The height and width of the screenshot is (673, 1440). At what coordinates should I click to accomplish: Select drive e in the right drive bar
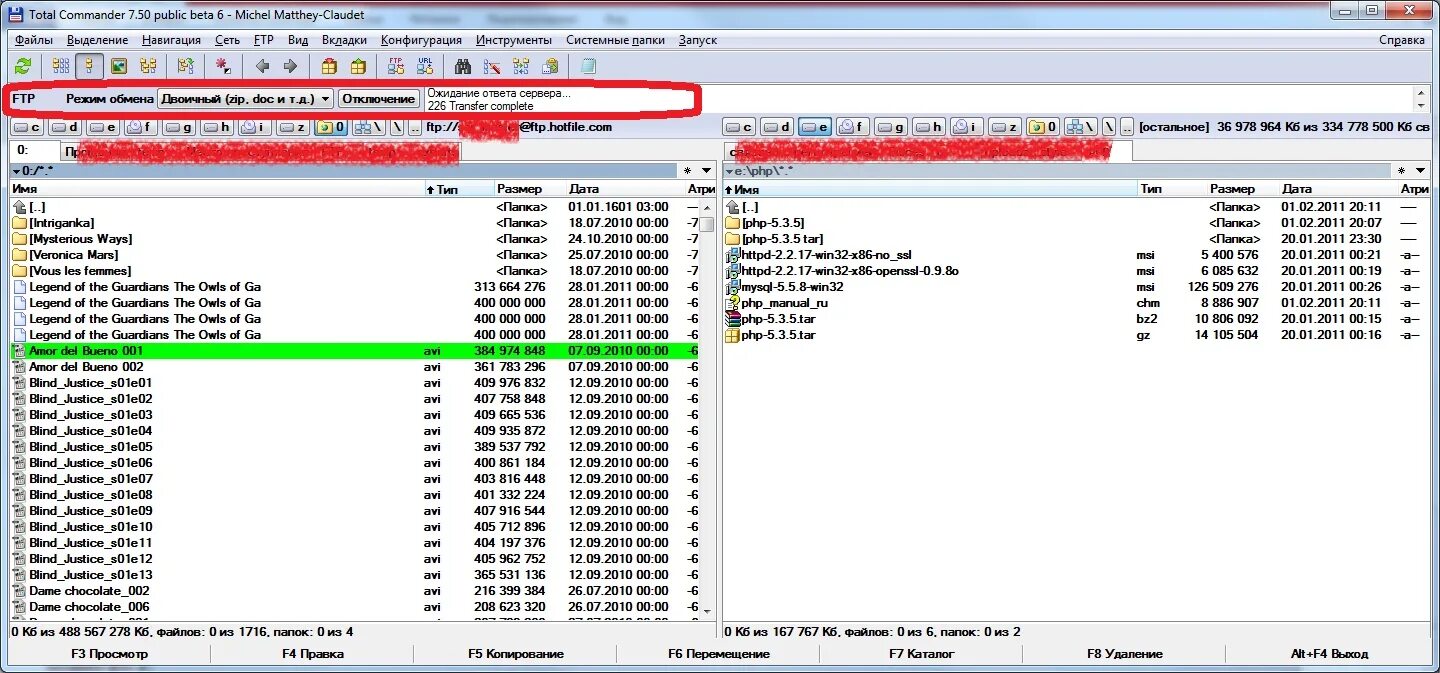pyautogui.click(x=816, y=127)
